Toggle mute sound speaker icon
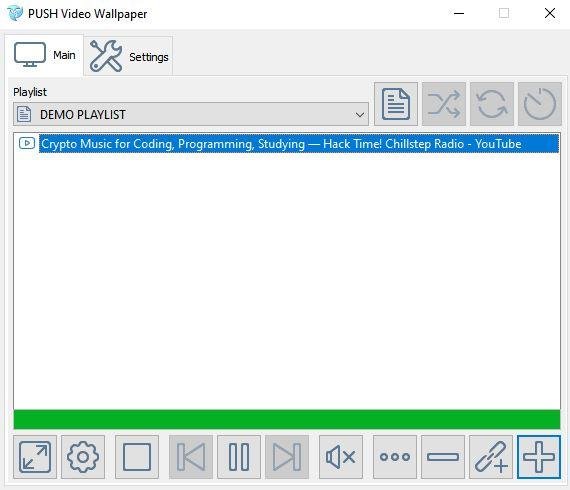Image resolution: width=570 pixels, height=490 pixels. point(341,457)
